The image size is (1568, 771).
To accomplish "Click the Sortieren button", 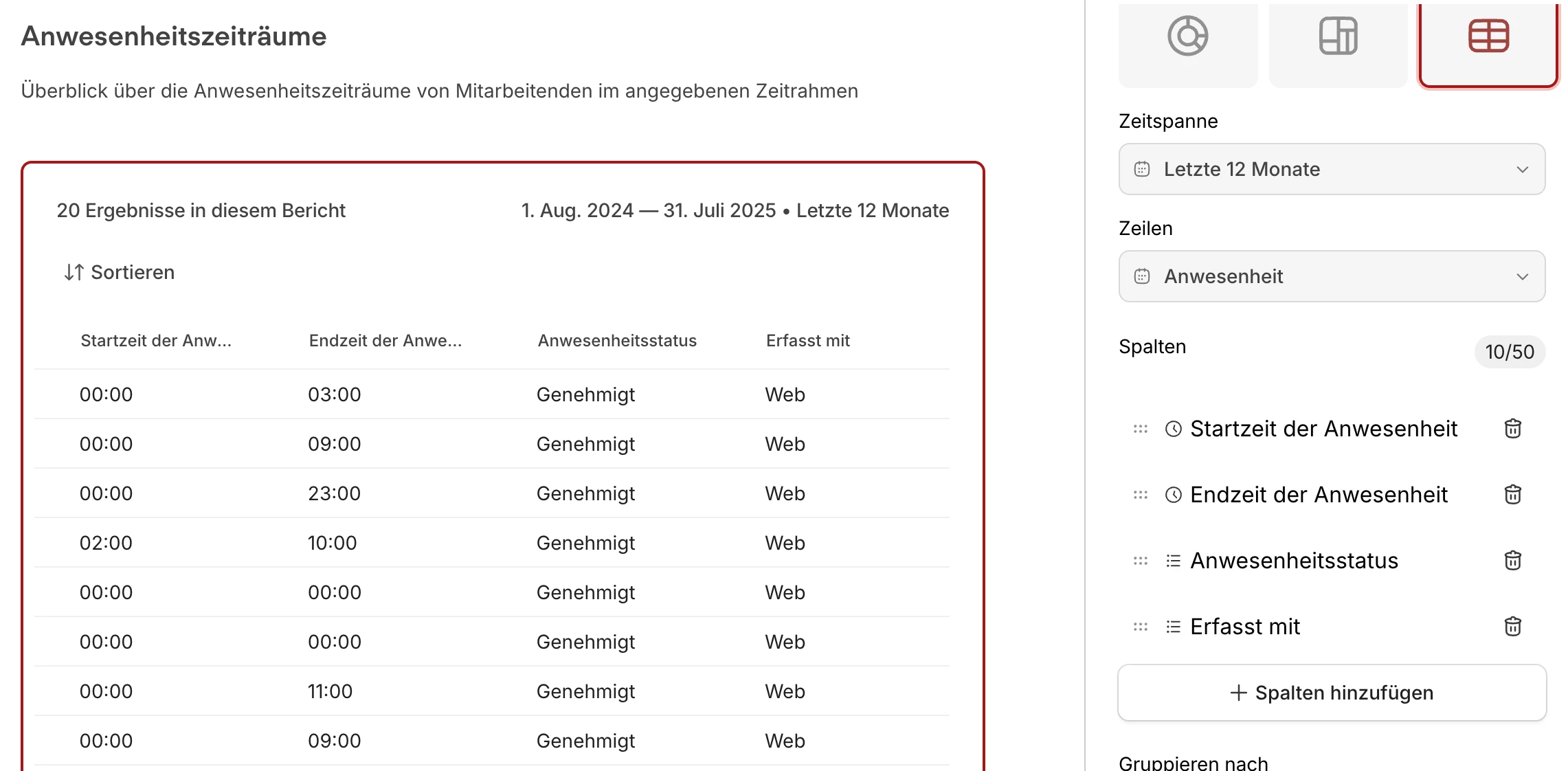I will coord(120,272).
